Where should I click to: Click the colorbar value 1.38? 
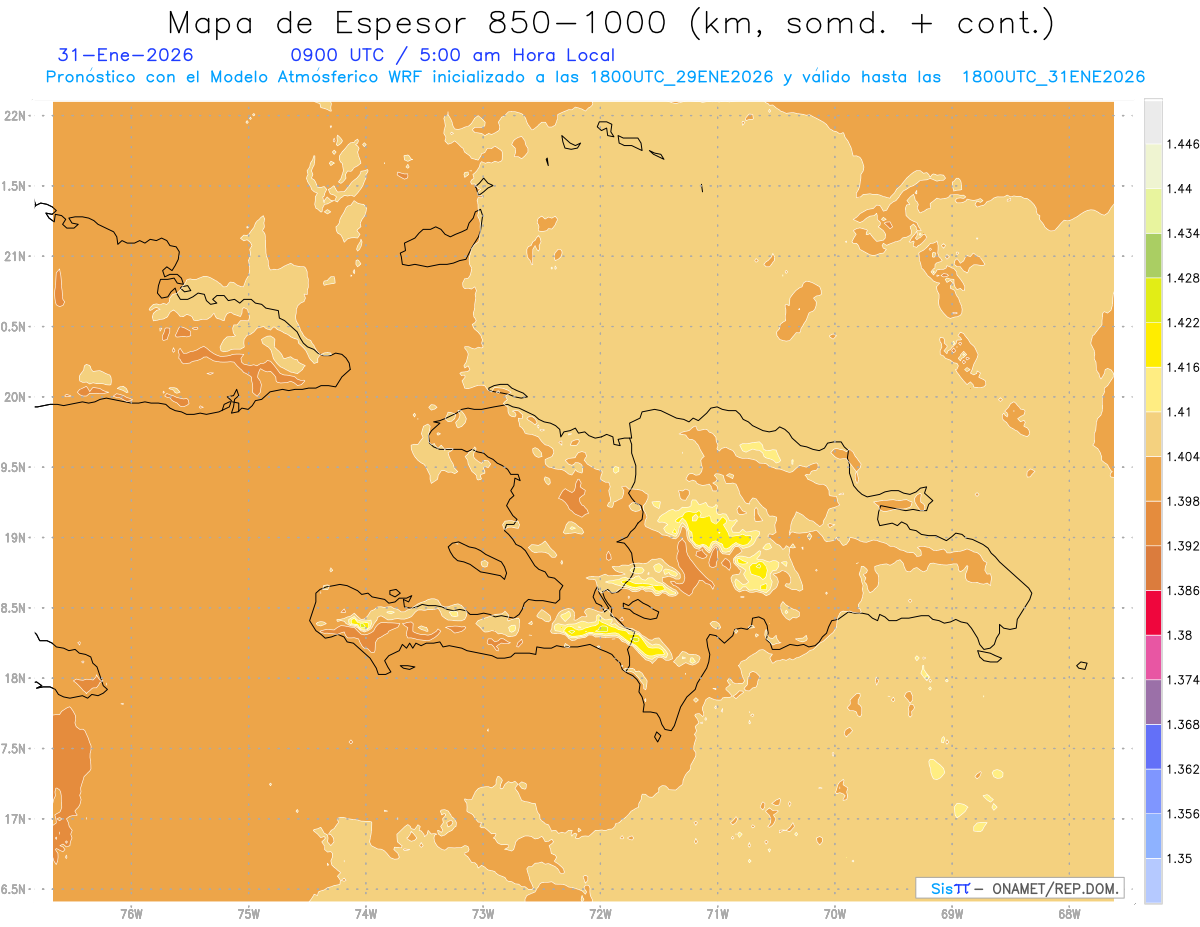(1180, 635)
